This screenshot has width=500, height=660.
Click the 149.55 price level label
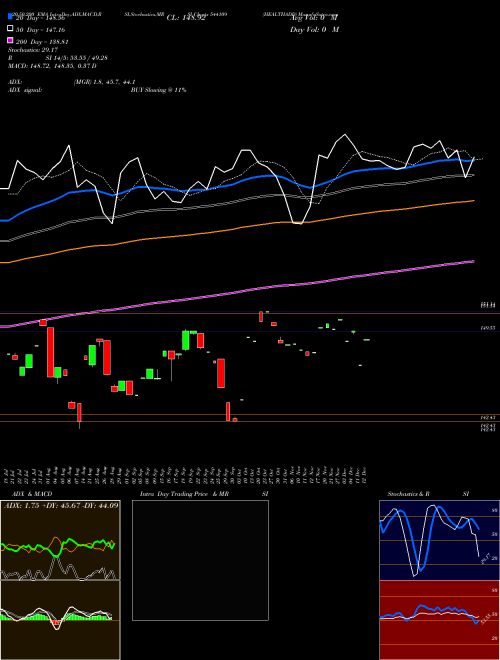pos(488,327)
